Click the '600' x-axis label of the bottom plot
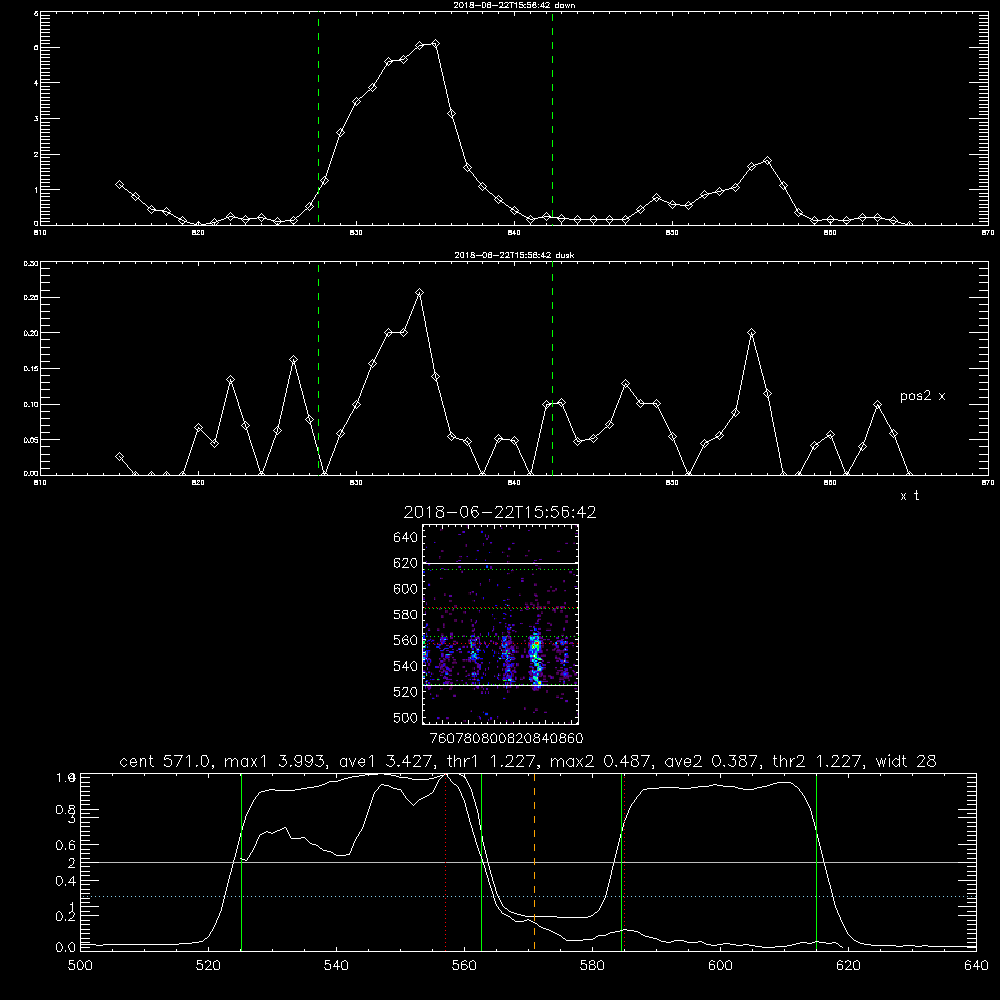 click(720, 966)
